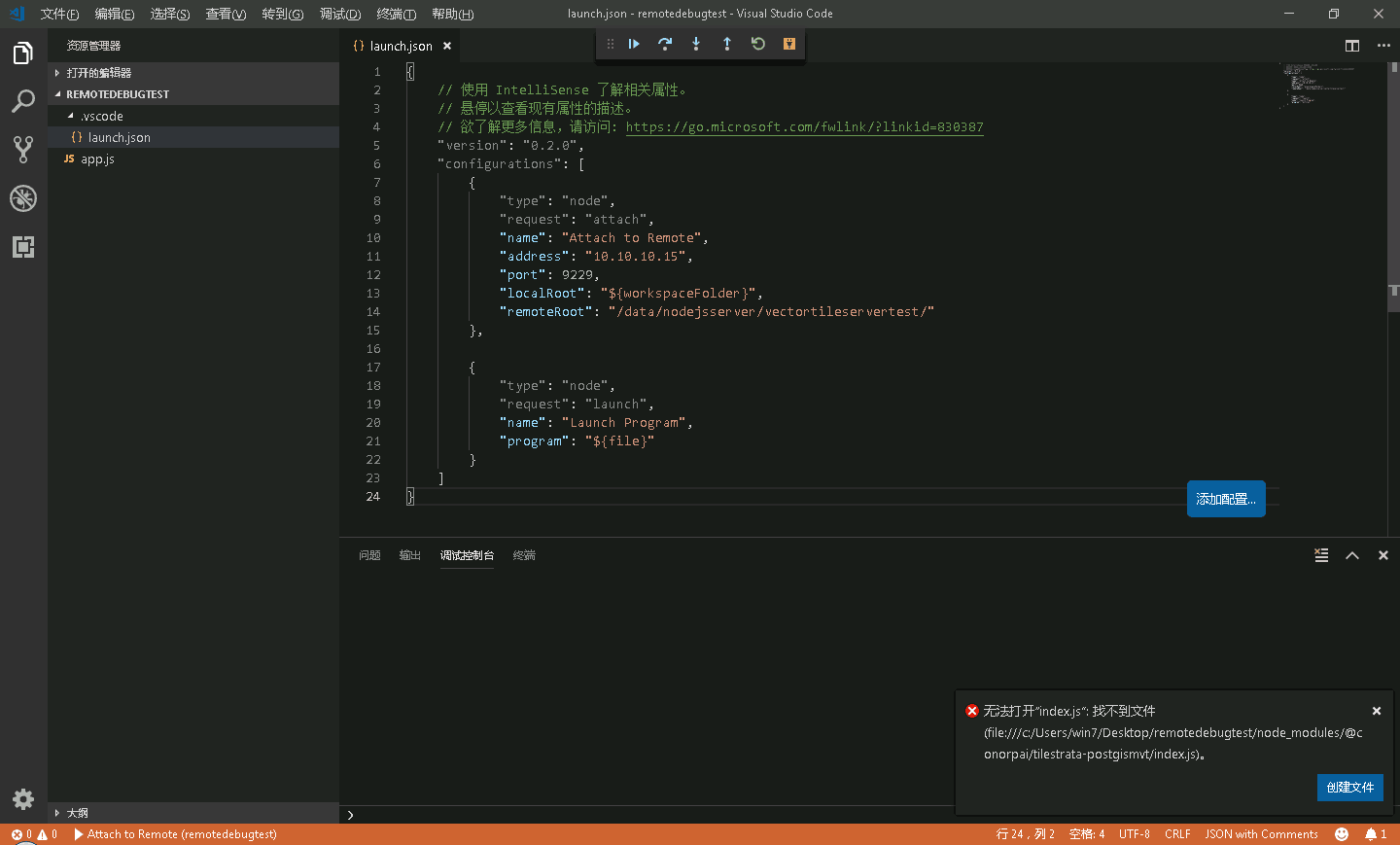Expand the 大纲 outline section
Screen dimensions: 1400x845
point(193,813)
